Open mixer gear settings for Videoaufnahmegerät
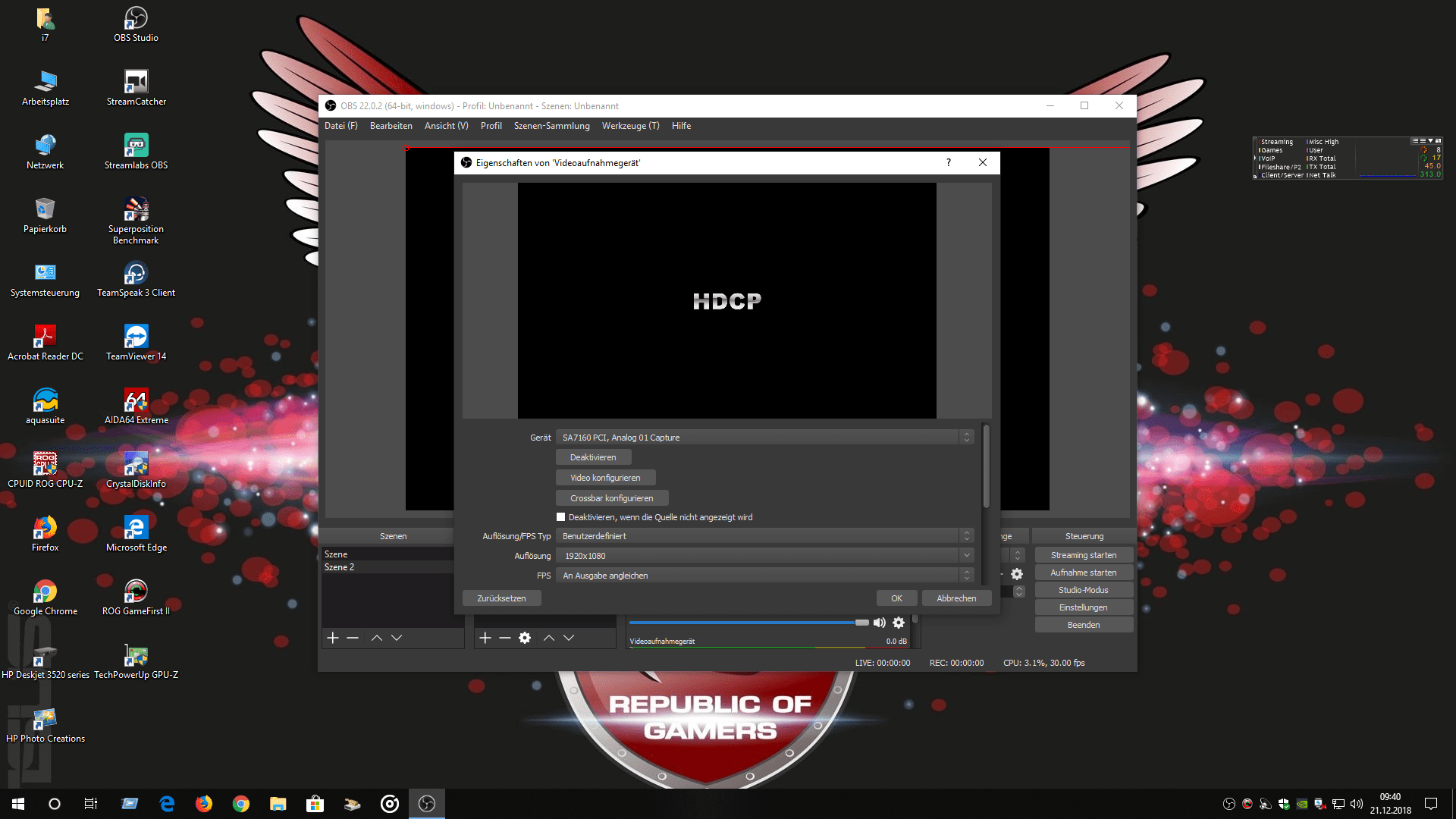 [x=899, y=623]
